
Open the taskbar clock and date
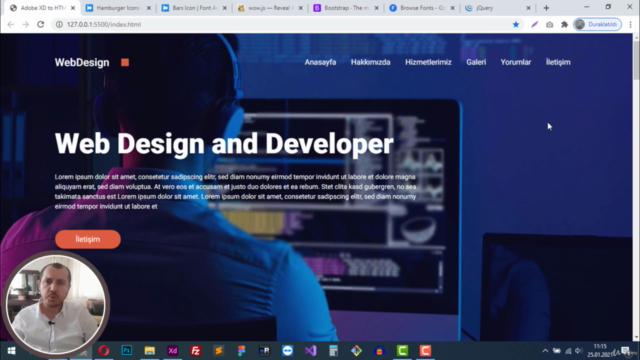tap(600, 351)
